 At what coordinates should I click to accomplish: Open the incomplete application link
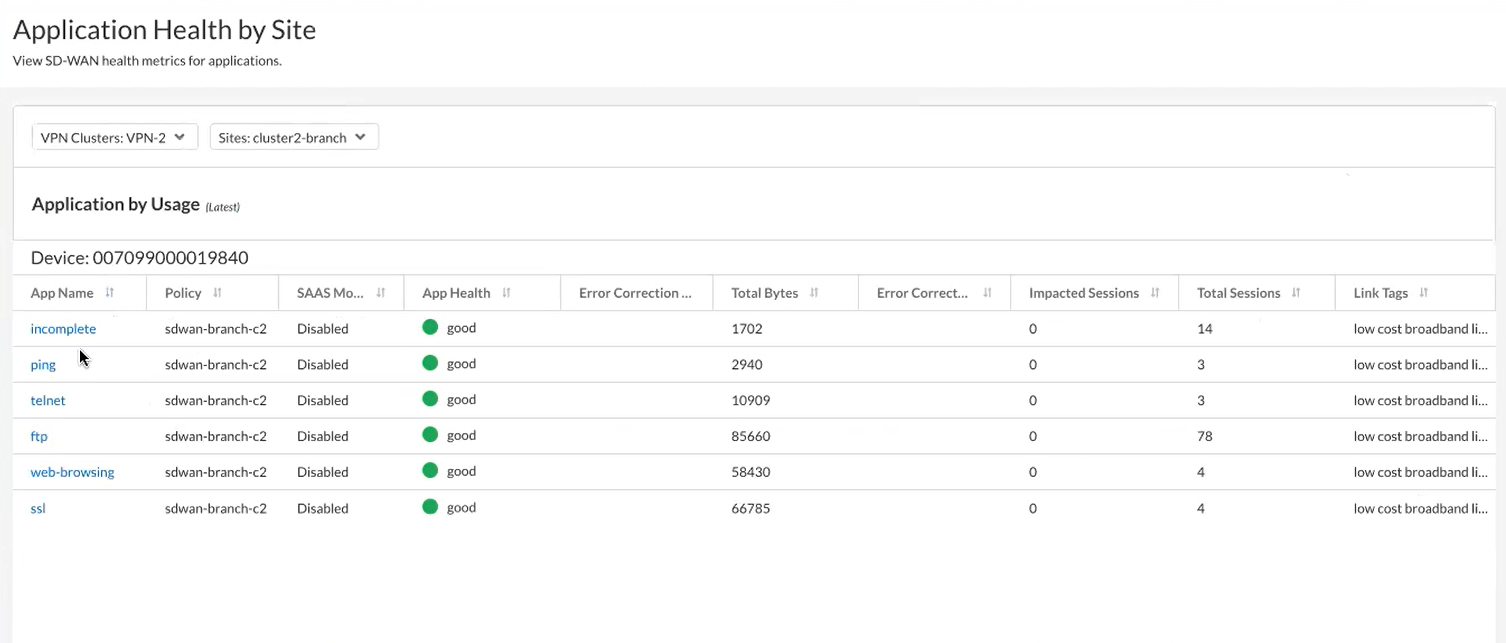point(63,329)
